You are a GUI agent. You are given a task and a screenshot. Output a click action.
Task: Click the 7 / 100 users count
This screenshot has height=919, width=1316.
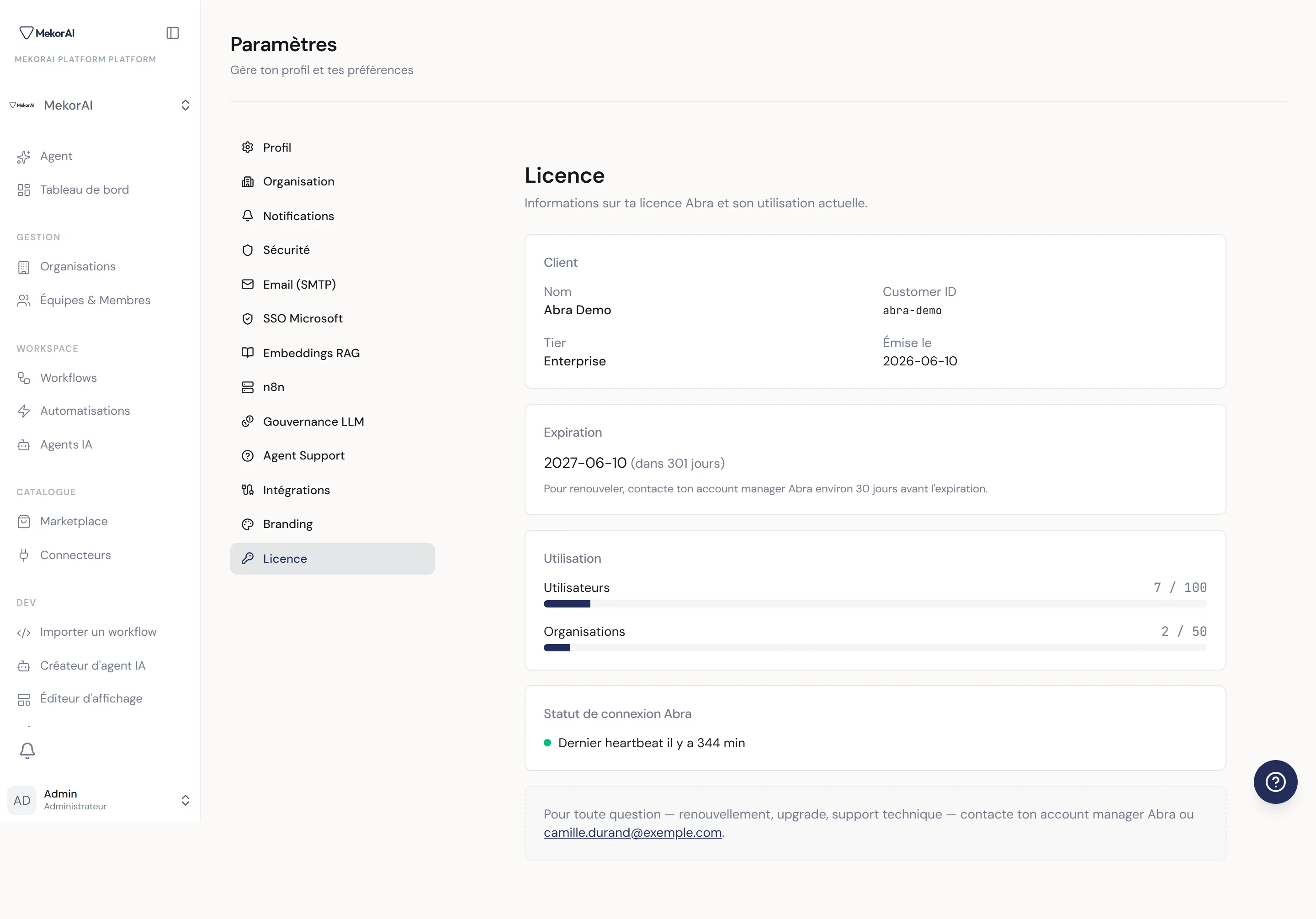pyautogui.click(x=1180, y=588)
